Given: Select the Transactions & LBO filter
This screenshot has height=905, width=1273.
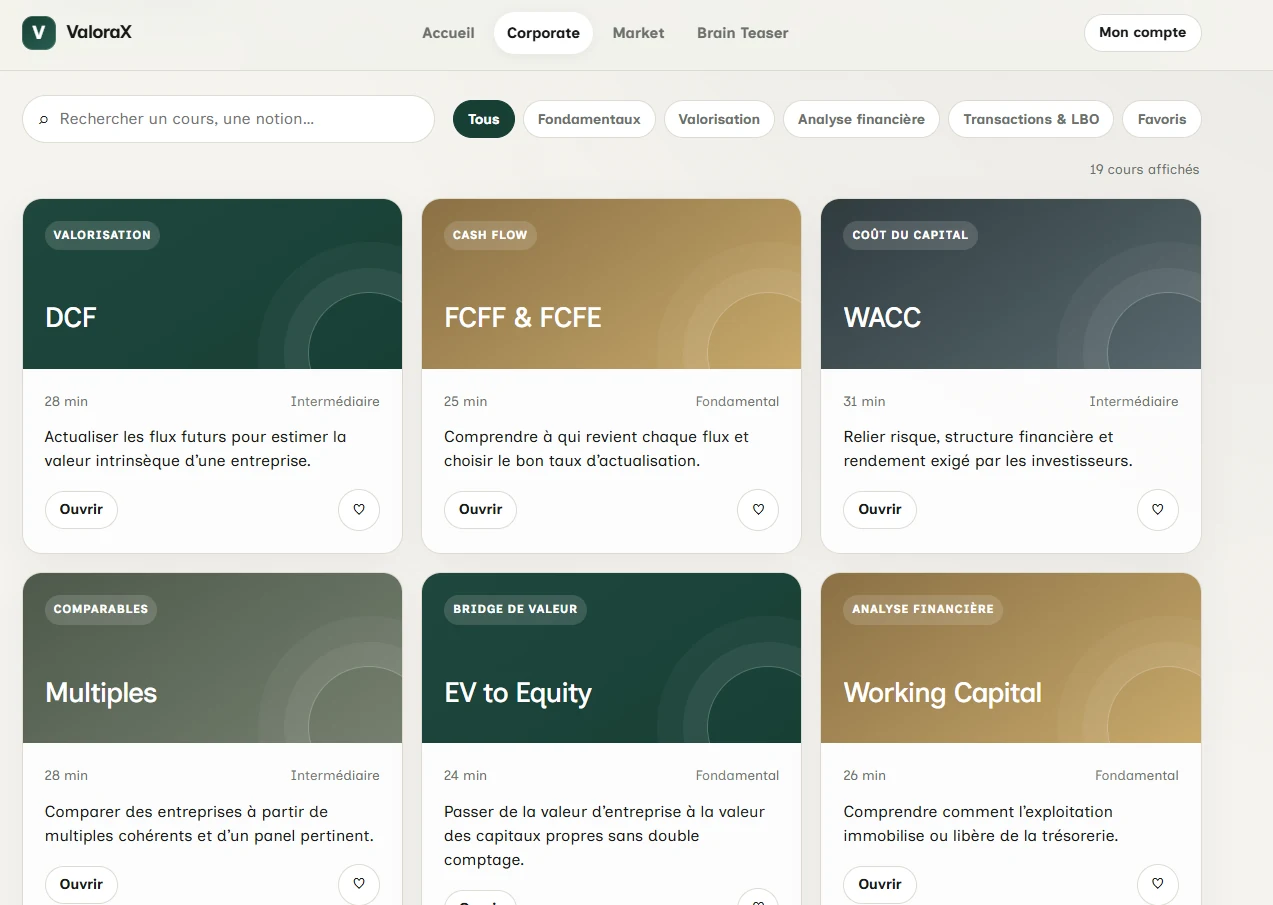Looking at the screenshot, I should coord(1031,119).
